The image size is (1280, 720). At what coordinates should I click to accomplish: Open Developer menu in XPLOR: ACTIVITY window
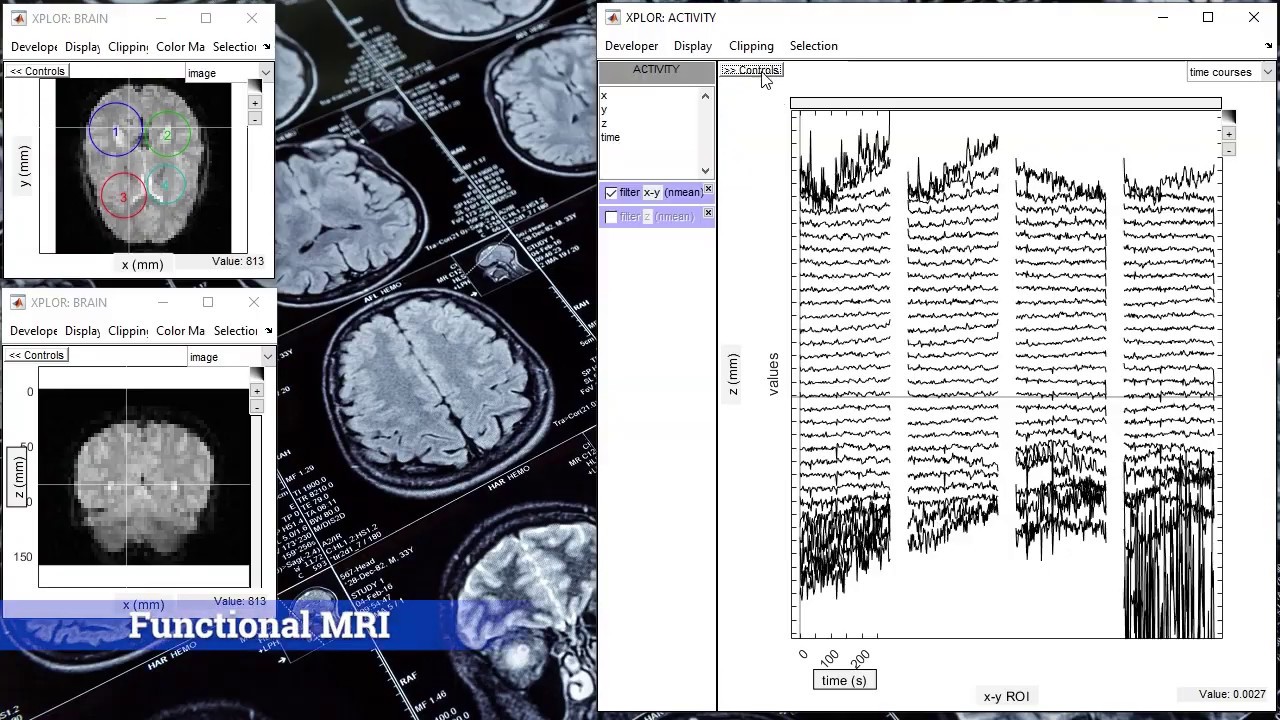coord(631,46)
